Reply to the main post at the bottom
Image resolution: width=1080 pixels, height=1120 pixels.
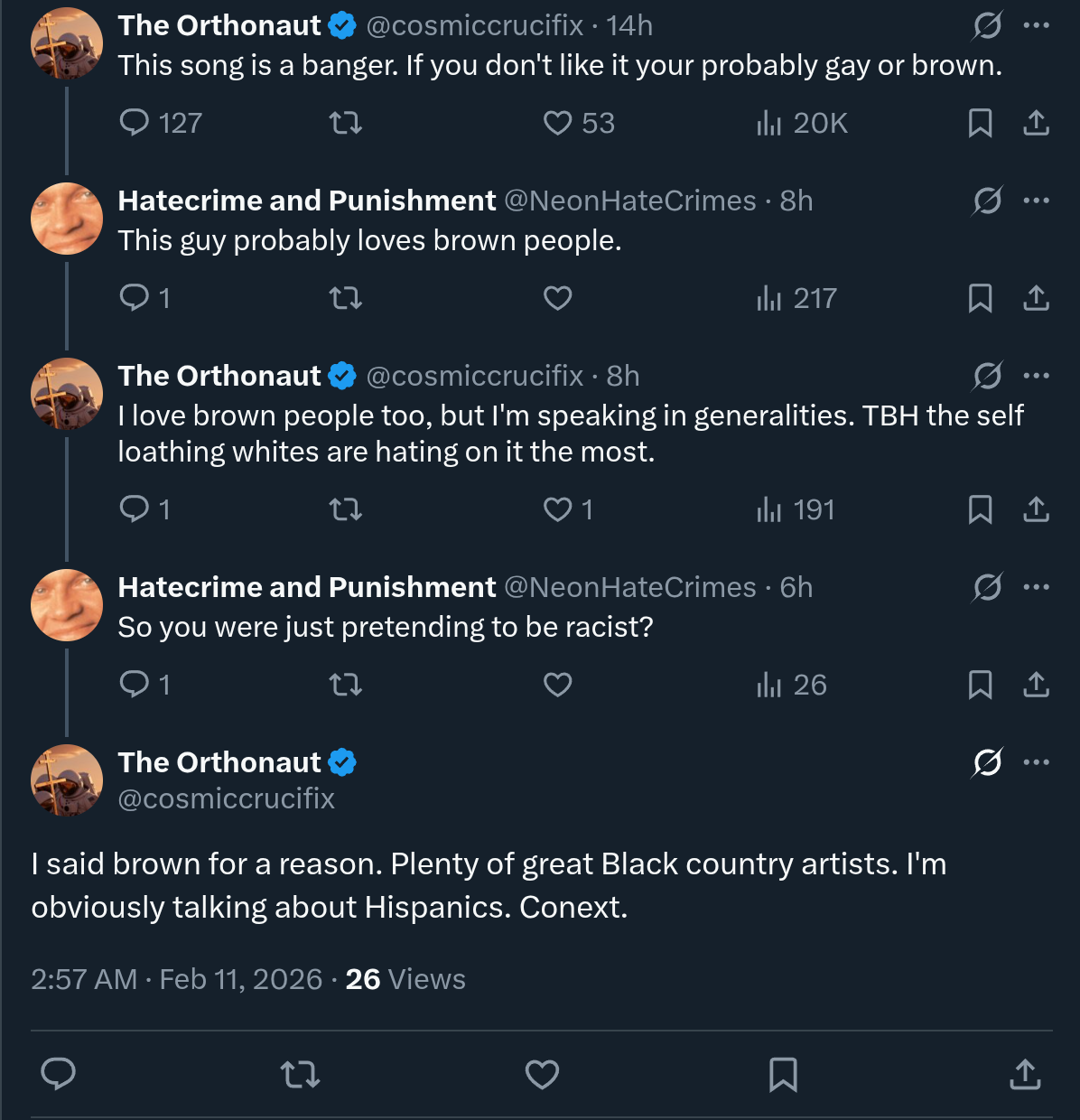click(59, 1074)
